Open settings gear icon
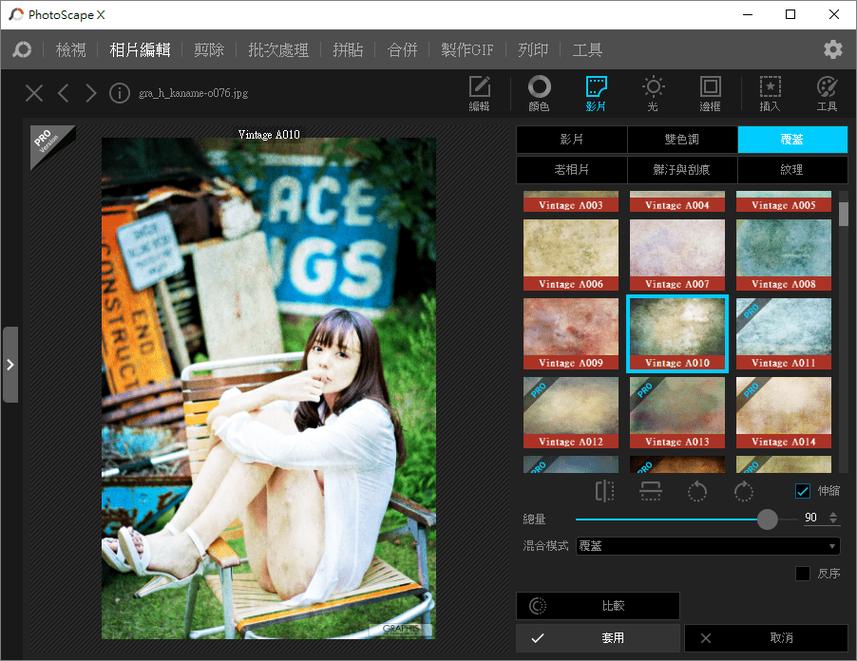This screenshot has width=857, height=661. 833,50
